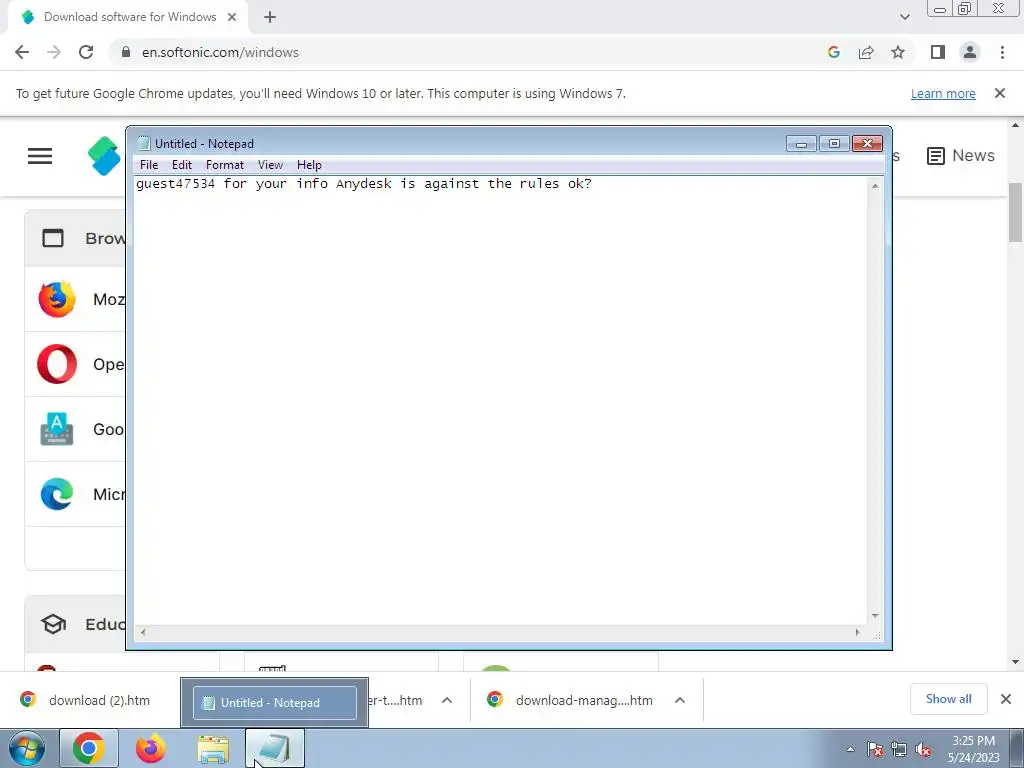Show hidden system tray icons
Screen dimensions: 1024x768
coord(850,749)
